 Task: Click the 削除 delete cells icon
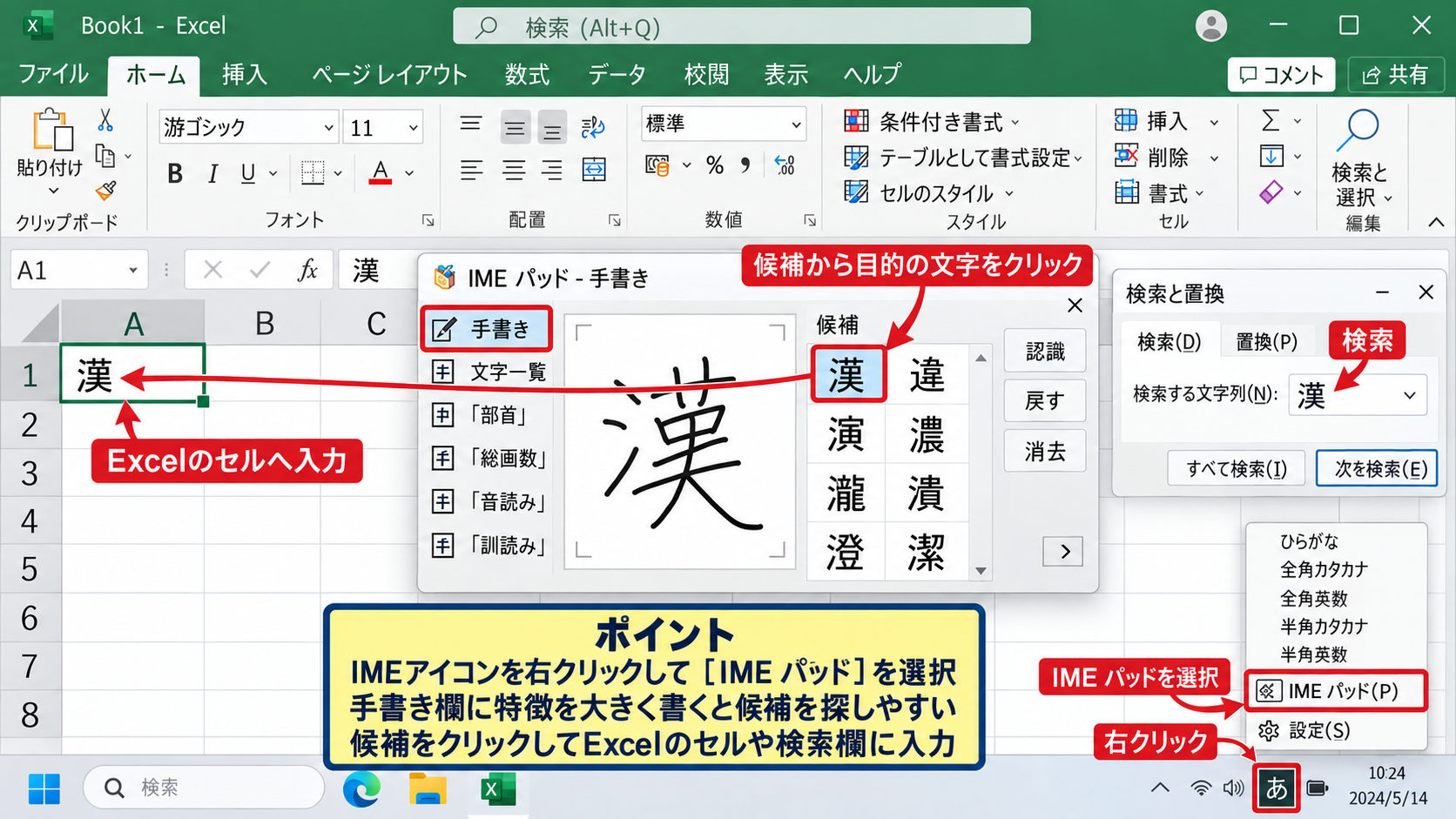click(1126, 156)
